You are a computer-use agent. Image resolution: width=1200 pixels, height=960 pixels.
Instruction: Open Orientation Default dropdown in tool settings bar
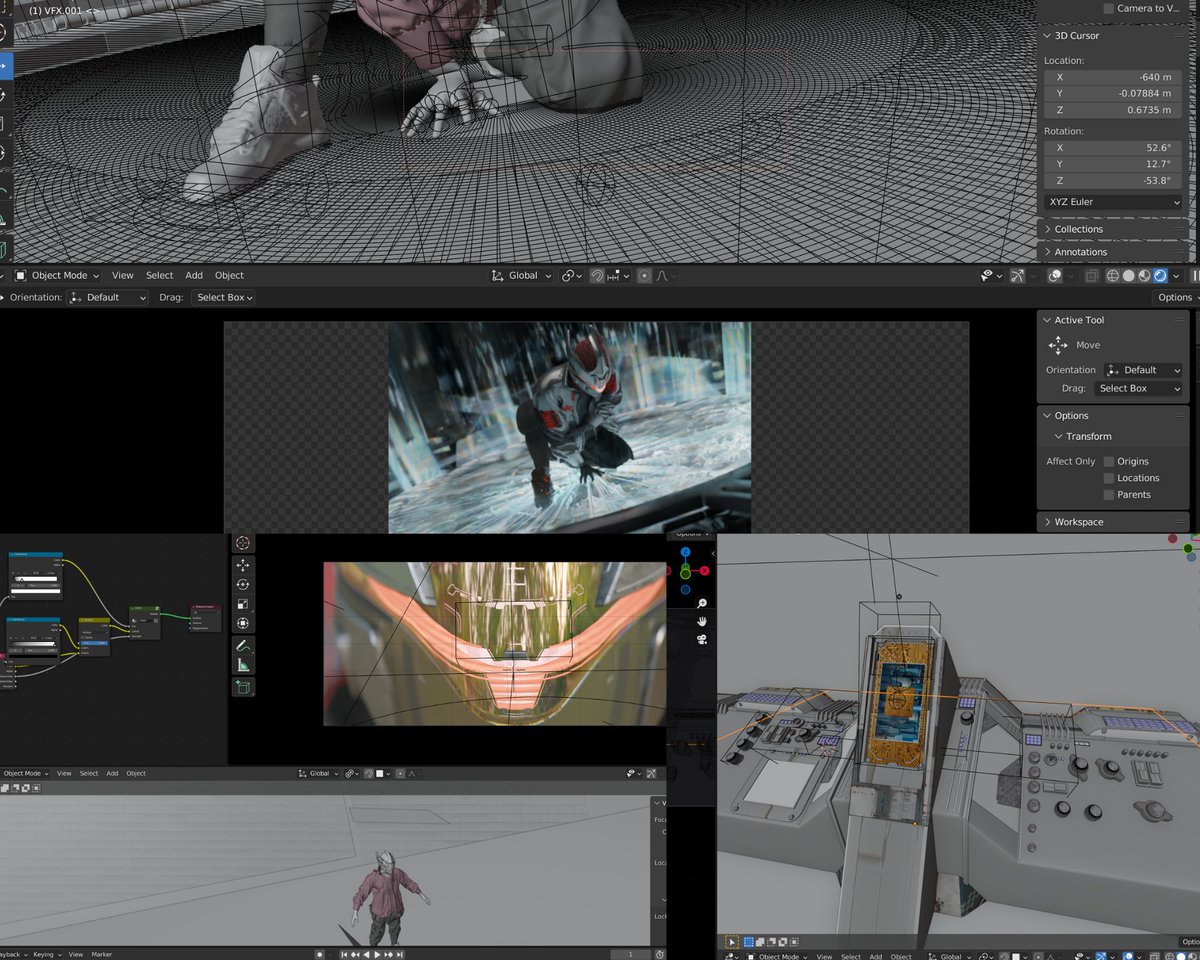point(107,297)
